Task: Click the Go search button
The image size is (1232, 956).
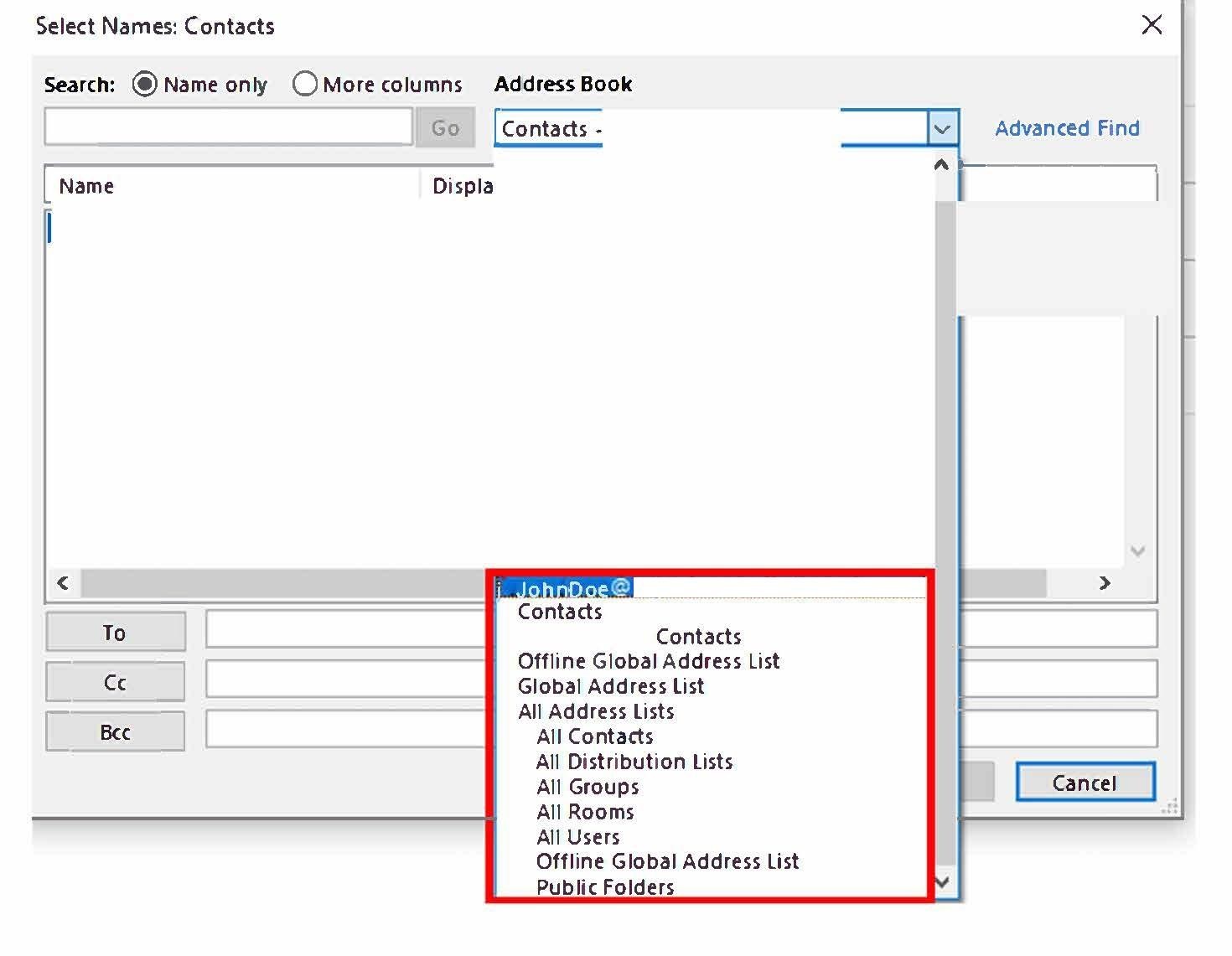Action: [x=445, y=128]
